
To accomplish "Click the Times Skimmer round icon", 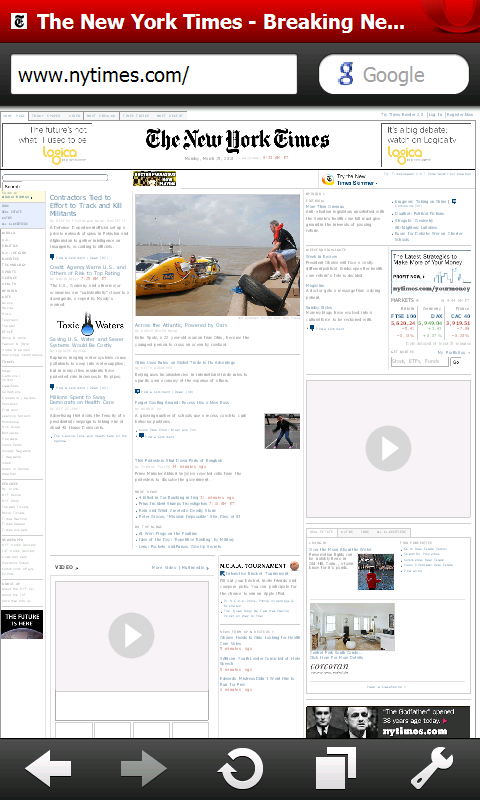I will [x=327, y=179].
